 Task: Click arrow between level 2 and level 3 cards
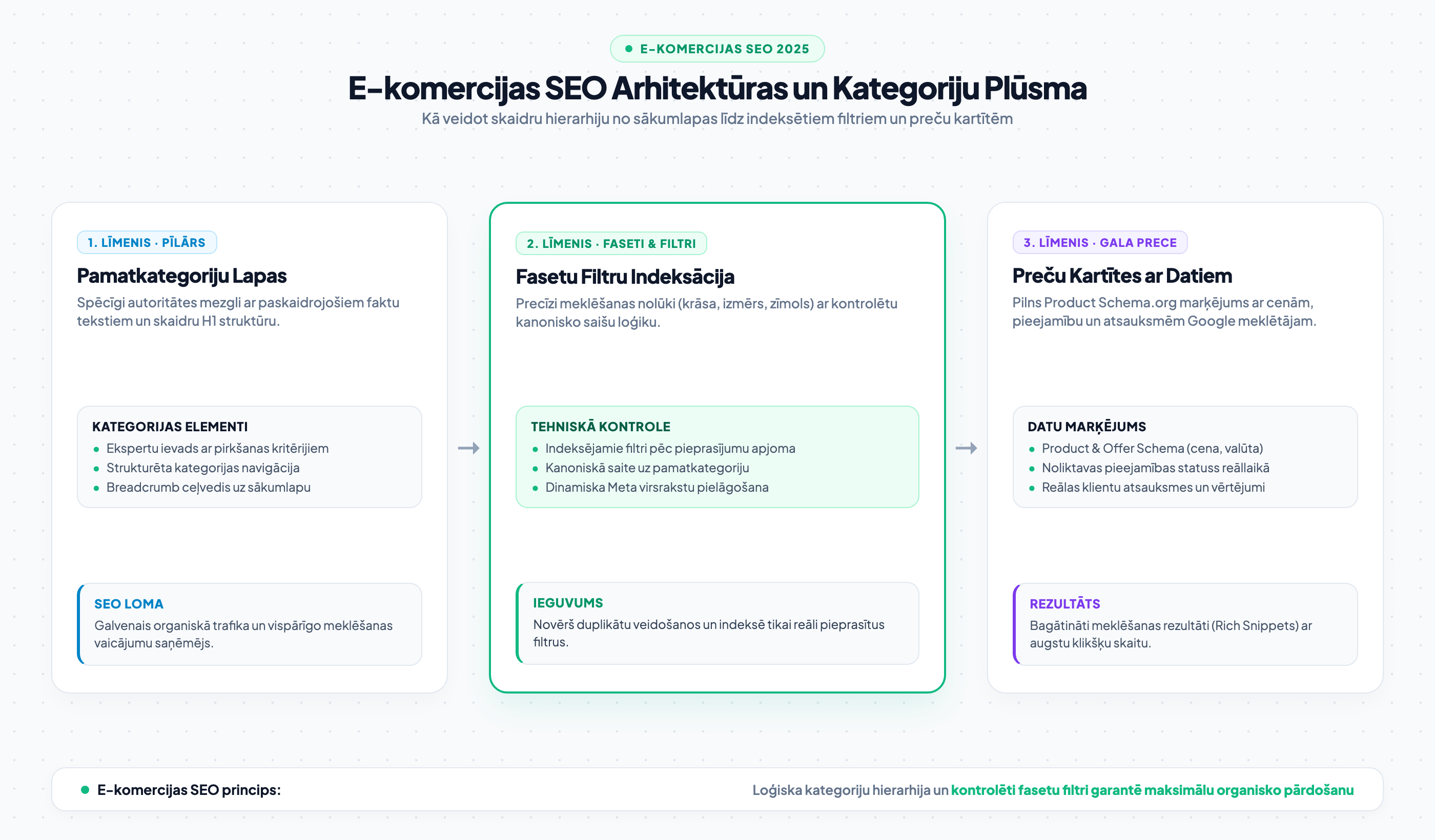coord(967,449)
